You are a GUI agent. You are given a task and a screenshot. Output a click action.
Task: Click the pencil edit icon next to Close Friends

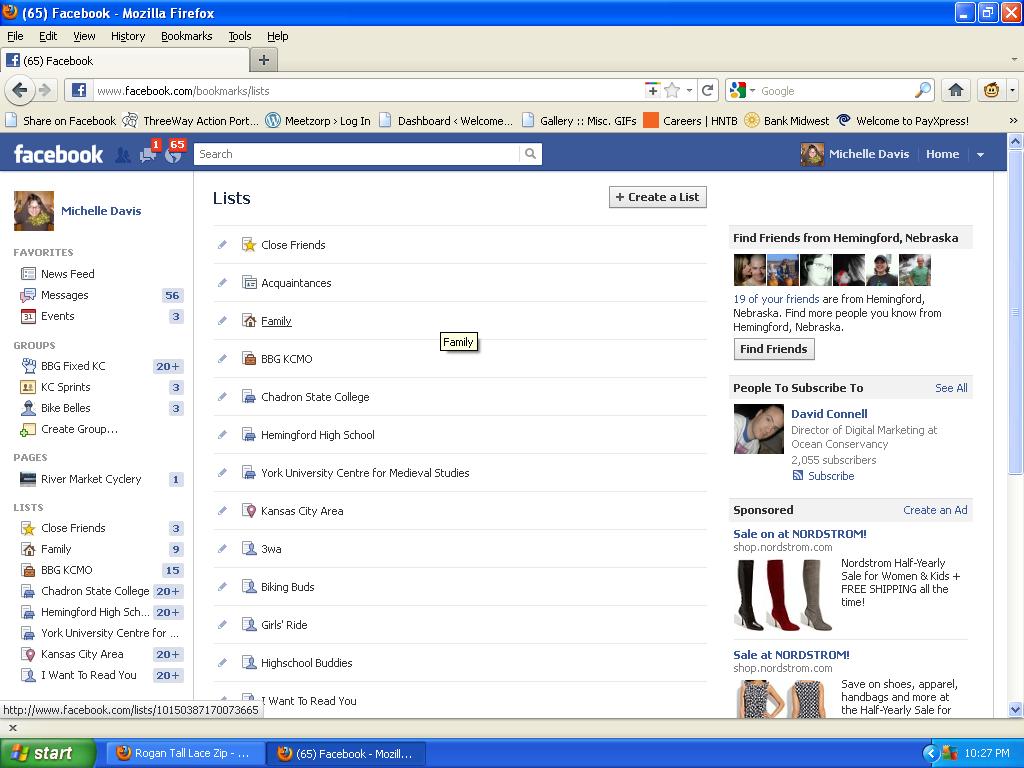[x=222, y=245]
